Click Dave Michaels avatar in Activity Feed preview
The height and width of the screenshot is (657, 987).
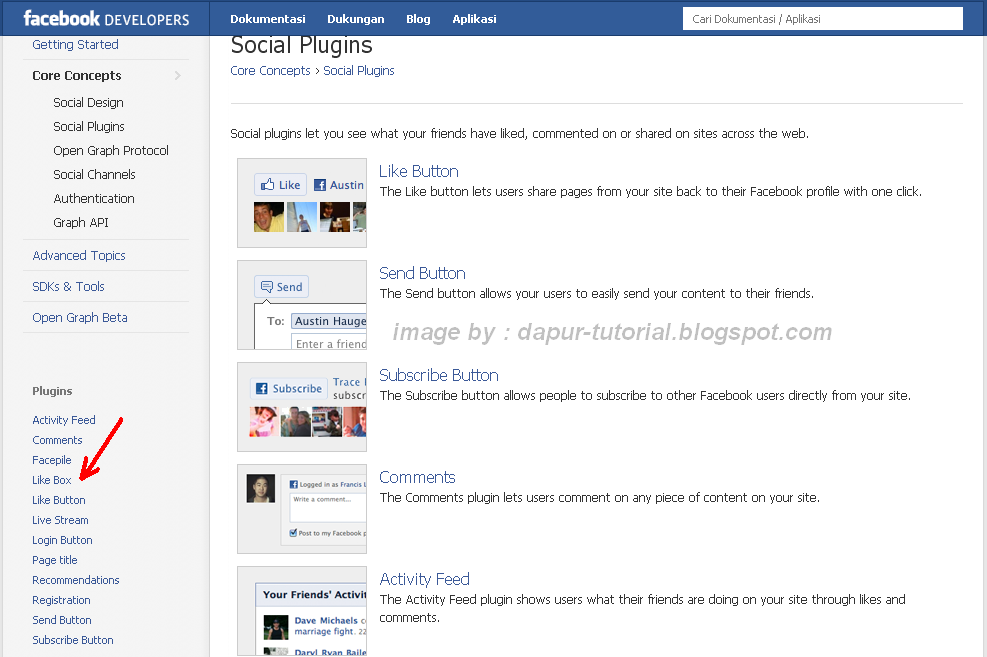click(276, 628)
